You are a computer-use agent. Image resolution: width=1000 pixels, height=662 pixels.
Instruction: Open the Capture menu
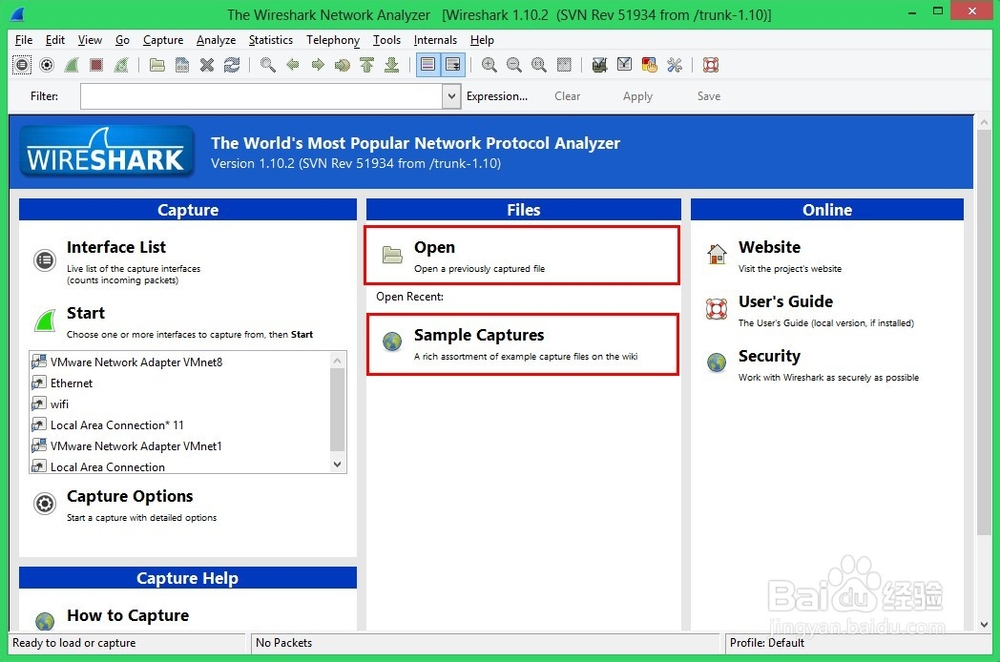tap(162, 40)
